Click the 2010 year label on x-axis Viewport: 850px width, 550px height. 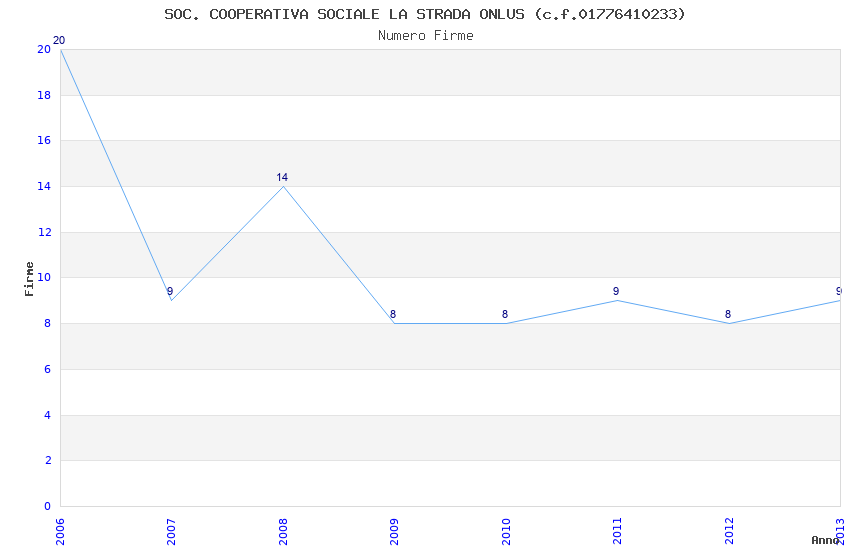pos(506,532)
